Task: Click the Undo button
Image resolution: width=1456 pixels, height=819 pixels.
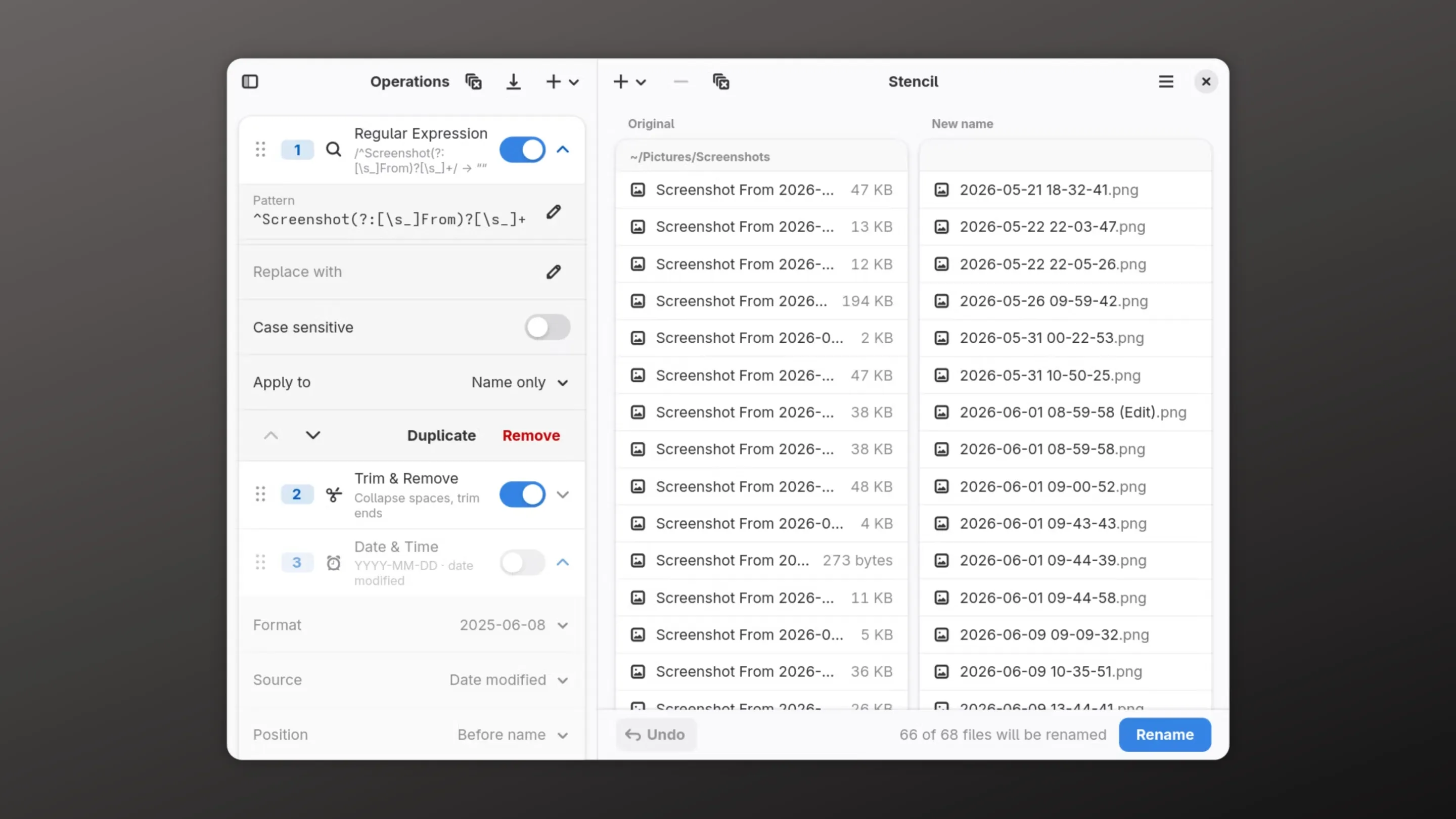Action: pos(655,735)
